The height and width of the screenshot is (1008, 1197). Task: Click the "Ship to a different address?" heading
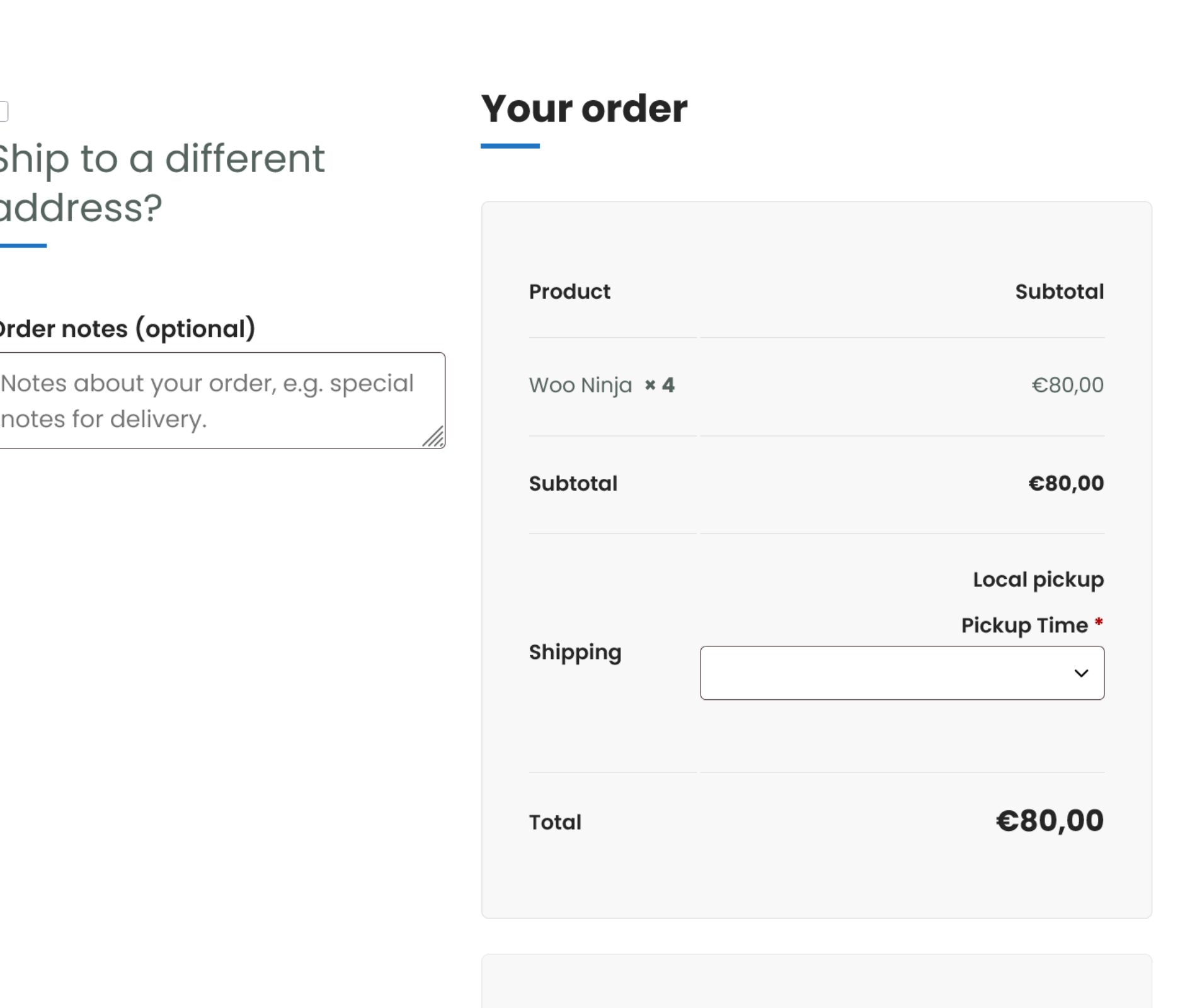pyautogui.click(x=161, y=183)
